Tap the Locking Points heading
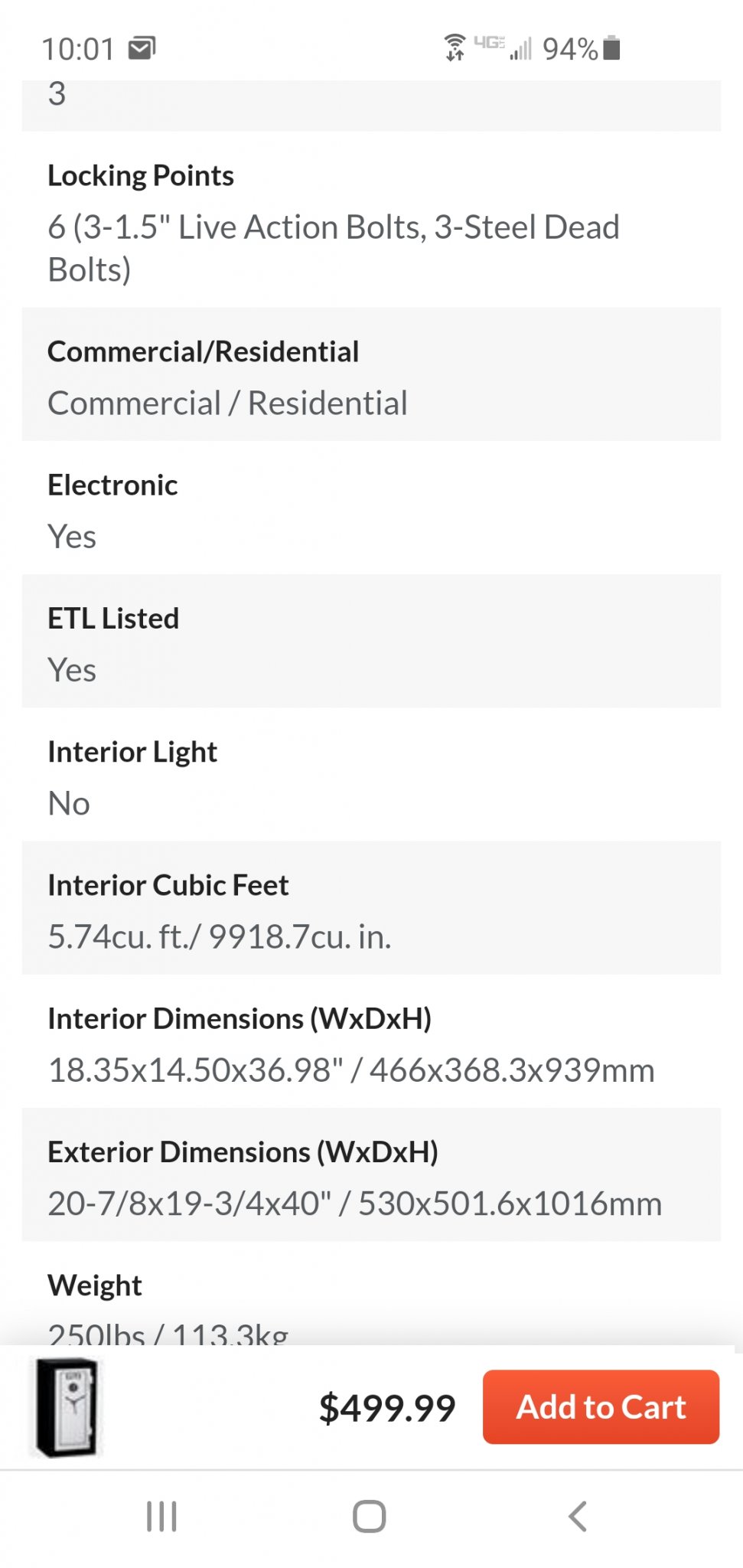This screenshot has height=1568, width=743. pyautogui.click(x=141, y=176)
